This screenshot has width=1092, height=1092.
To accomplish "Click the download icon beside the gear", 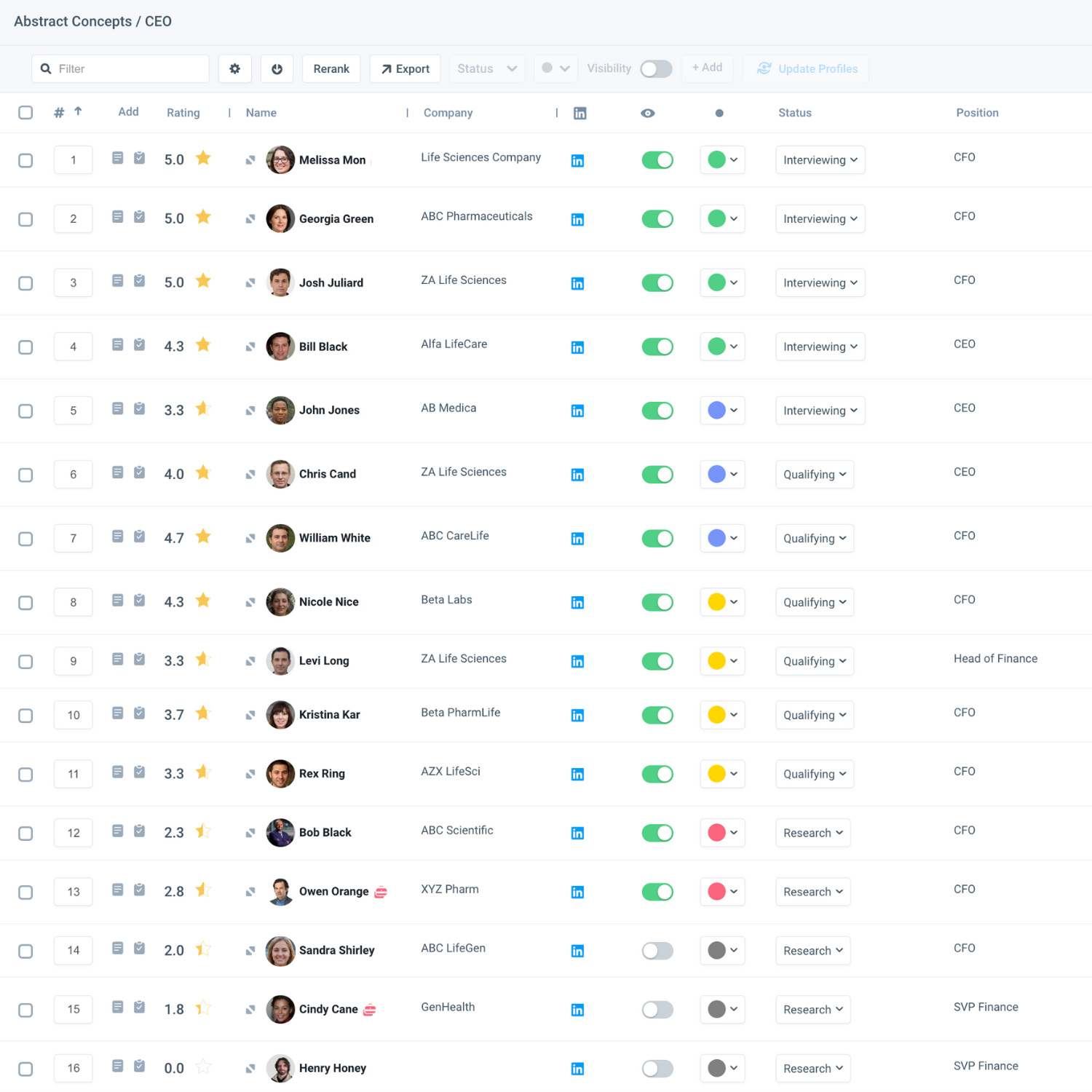I will click(277, 68).
